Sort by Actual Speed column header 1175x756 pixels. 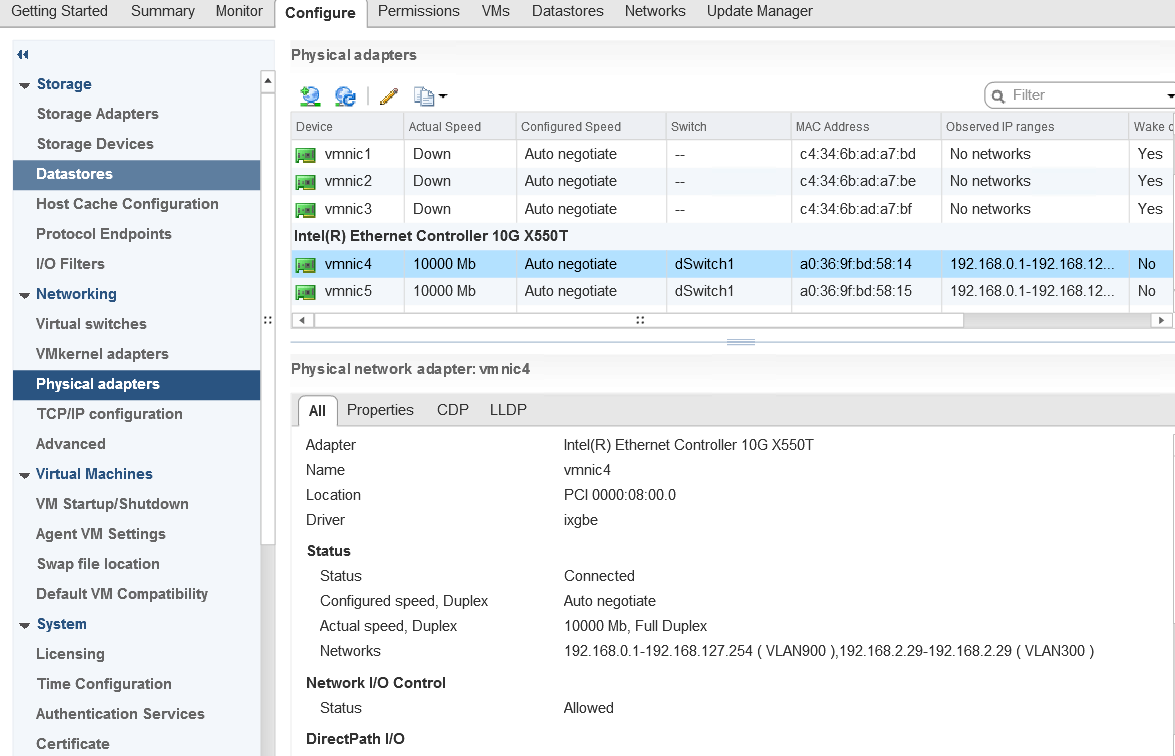click(x=459, y=127)
